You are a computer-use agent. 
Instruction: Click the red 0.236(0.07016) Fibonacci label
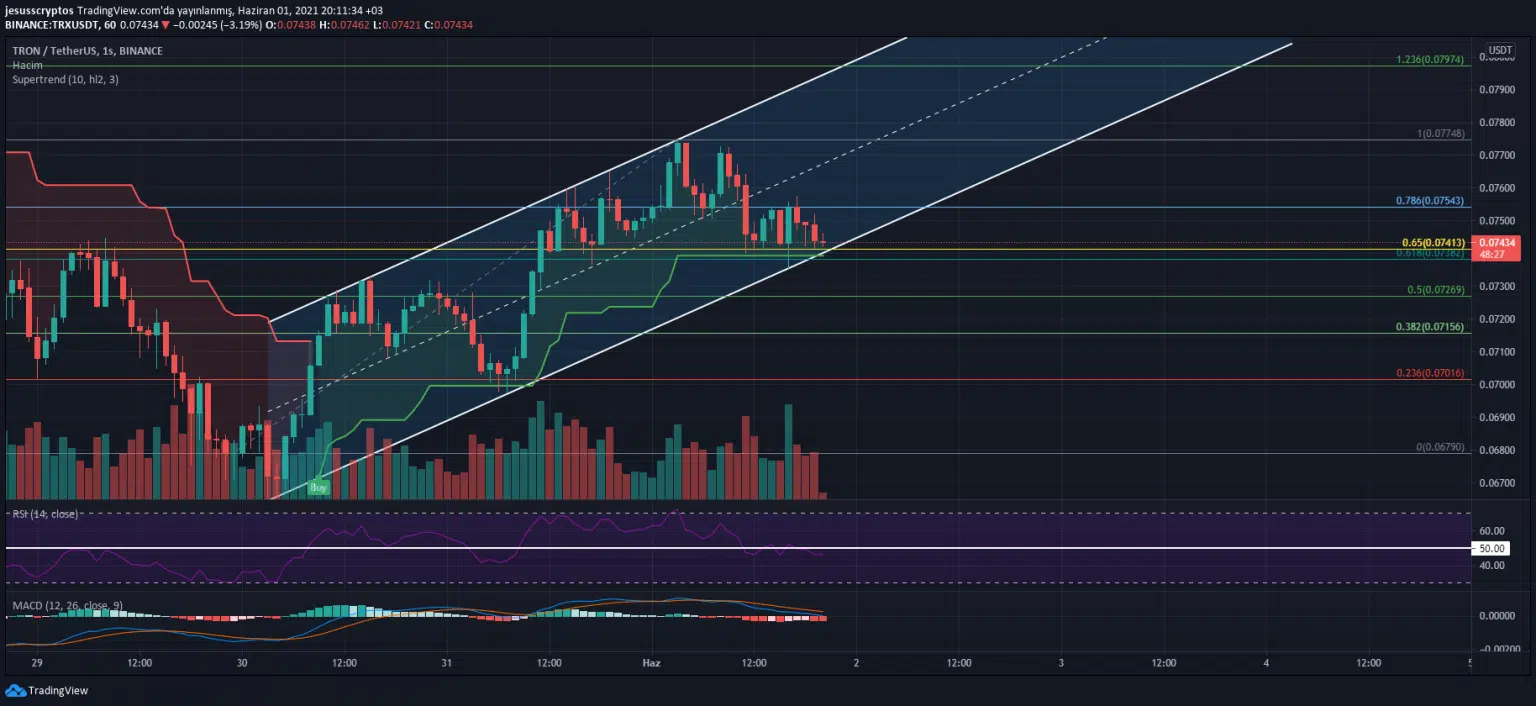pos(1430,373)
